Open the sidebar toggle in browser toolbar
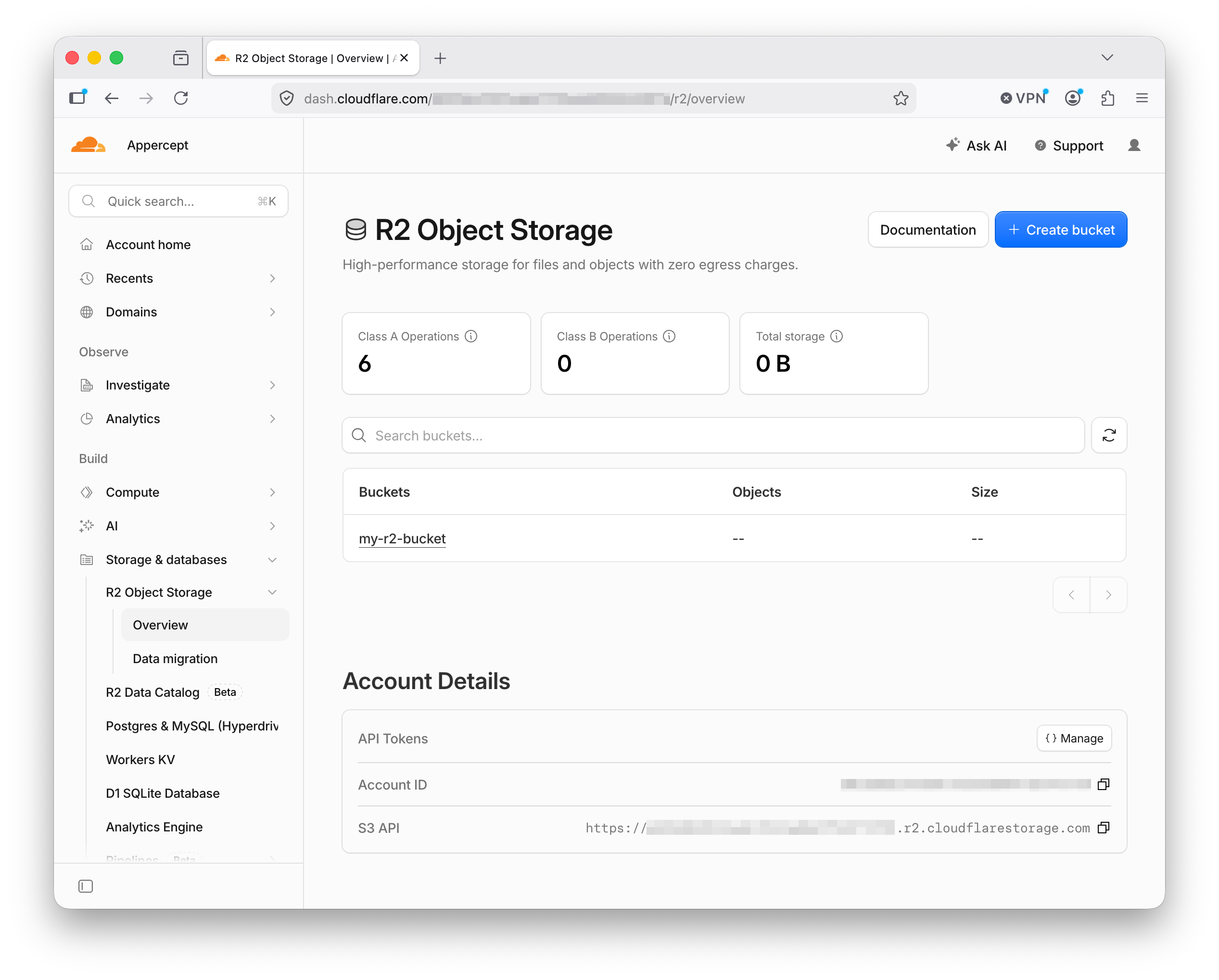This screenshot has height=980, width=1219. tap(77, 98)
